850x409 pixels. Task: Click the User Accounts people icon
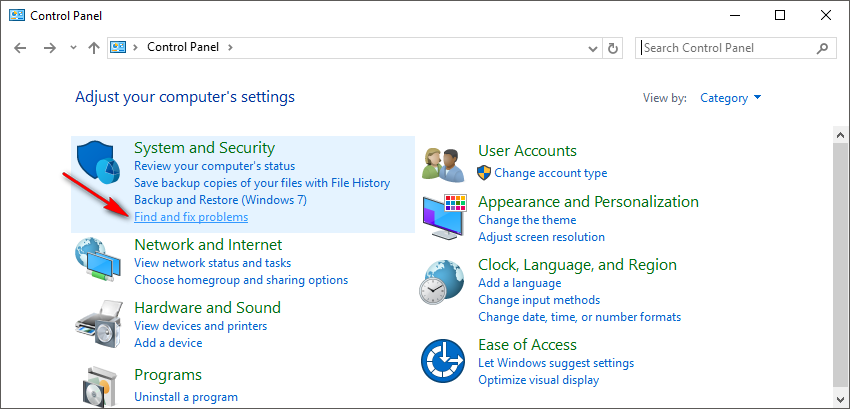(443, 163)
